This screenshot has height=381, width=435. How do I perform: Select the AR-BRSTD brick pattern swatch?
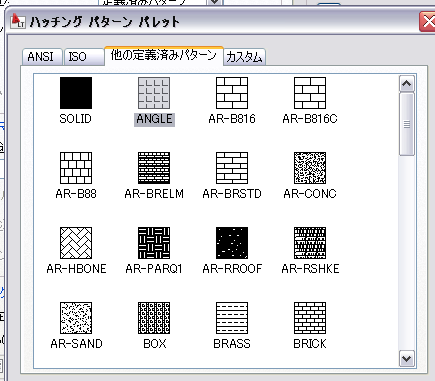(232, 168)
